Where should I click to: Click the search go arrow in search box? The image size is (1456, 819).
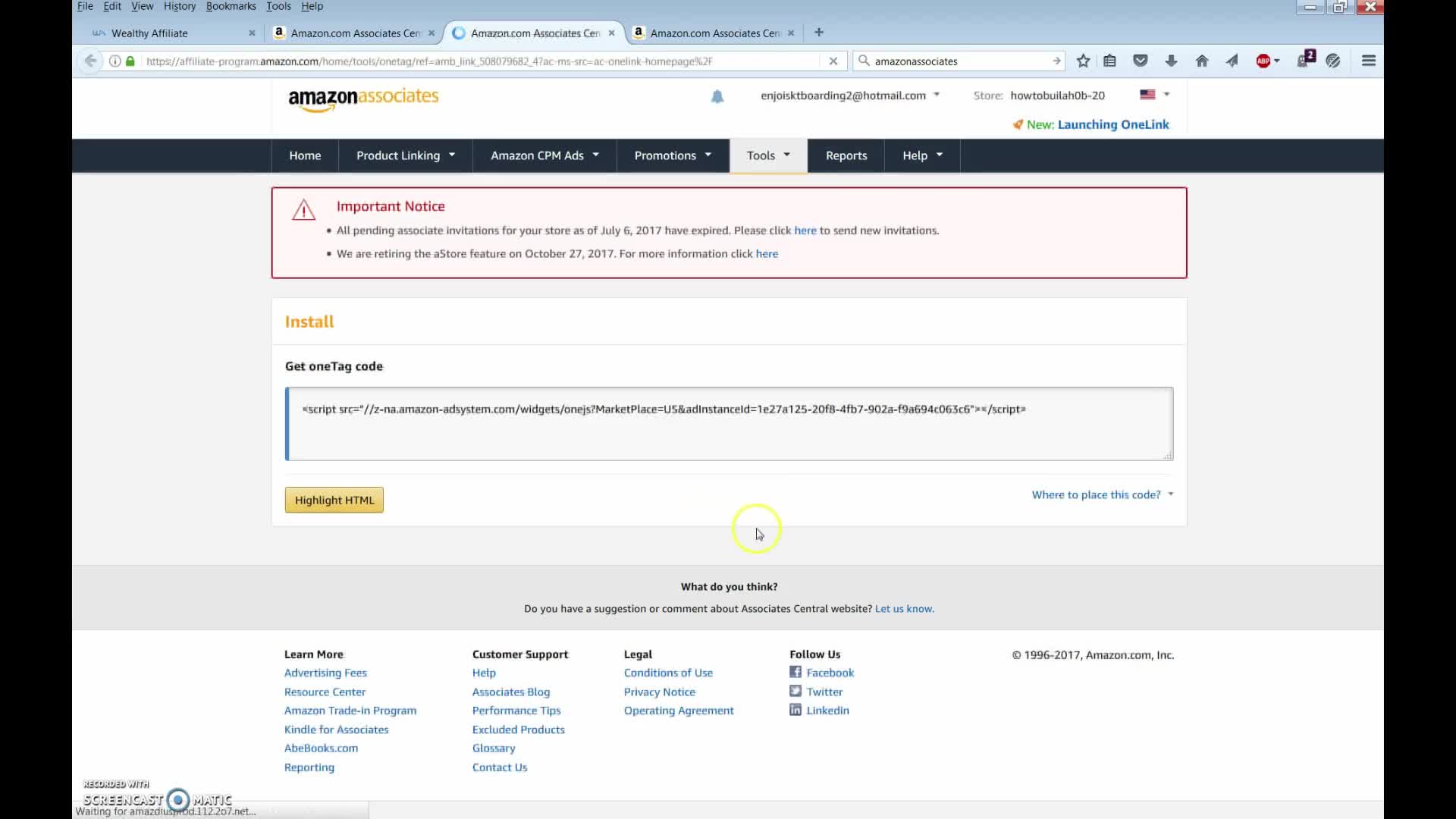click(1056, 61)
